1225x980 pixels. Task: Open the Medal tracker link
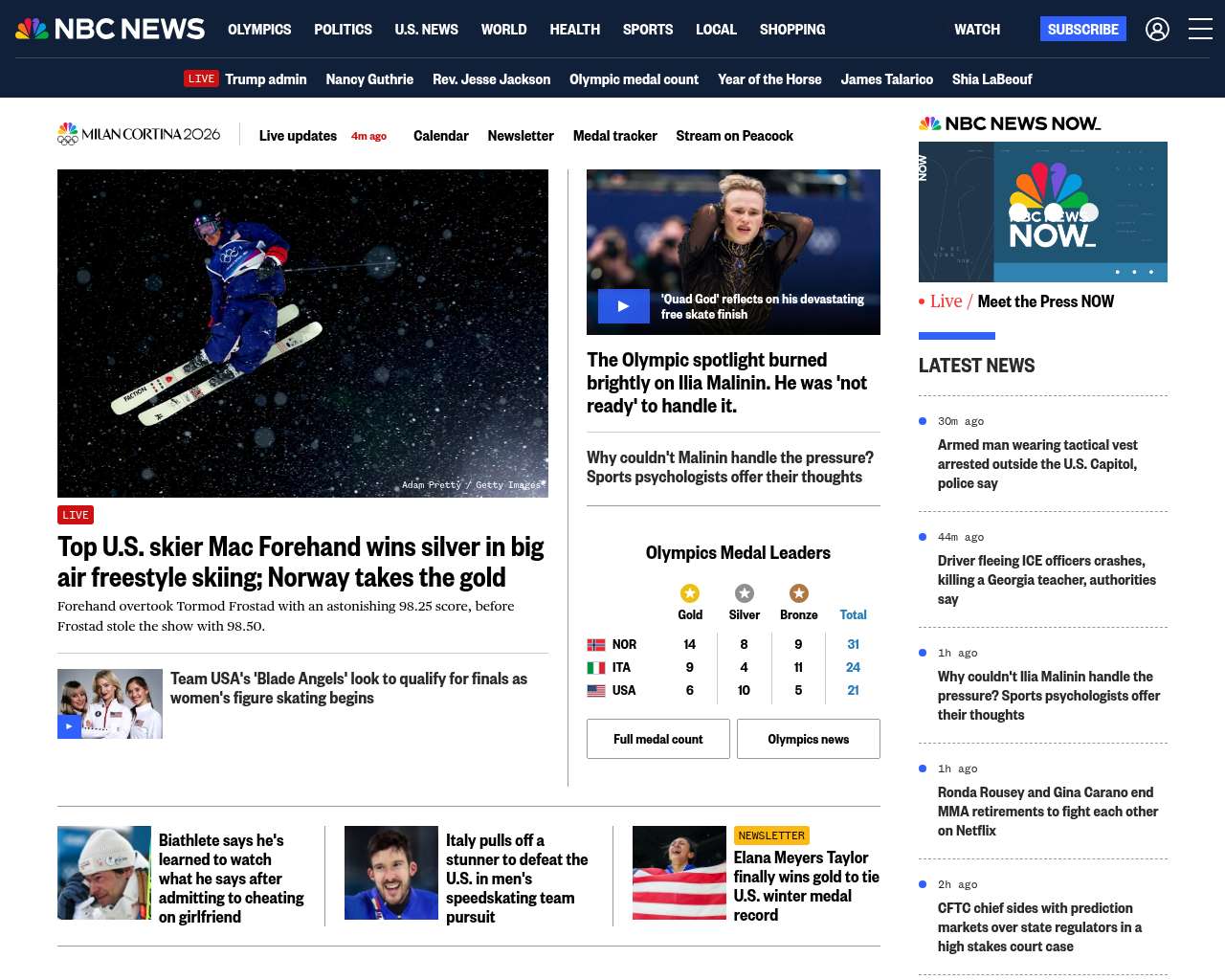click(x=614, y=136)
